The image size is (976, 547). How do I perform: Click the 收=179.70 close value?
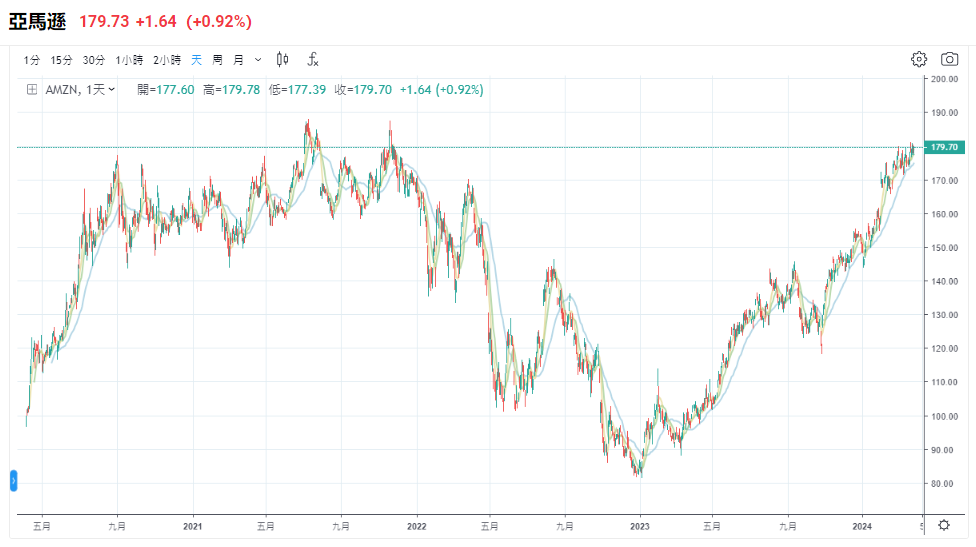point(364,90)
